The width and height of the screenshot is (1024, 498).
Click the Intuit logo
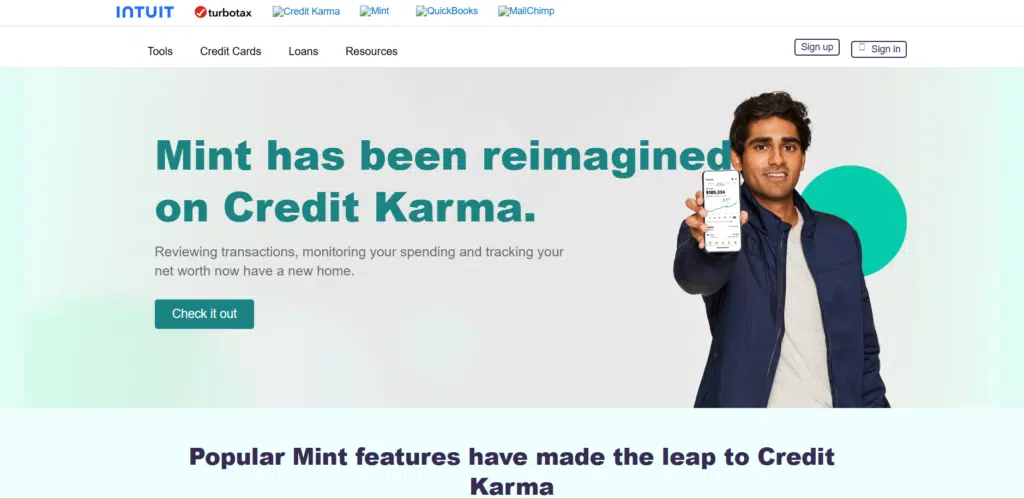[145, 12]
